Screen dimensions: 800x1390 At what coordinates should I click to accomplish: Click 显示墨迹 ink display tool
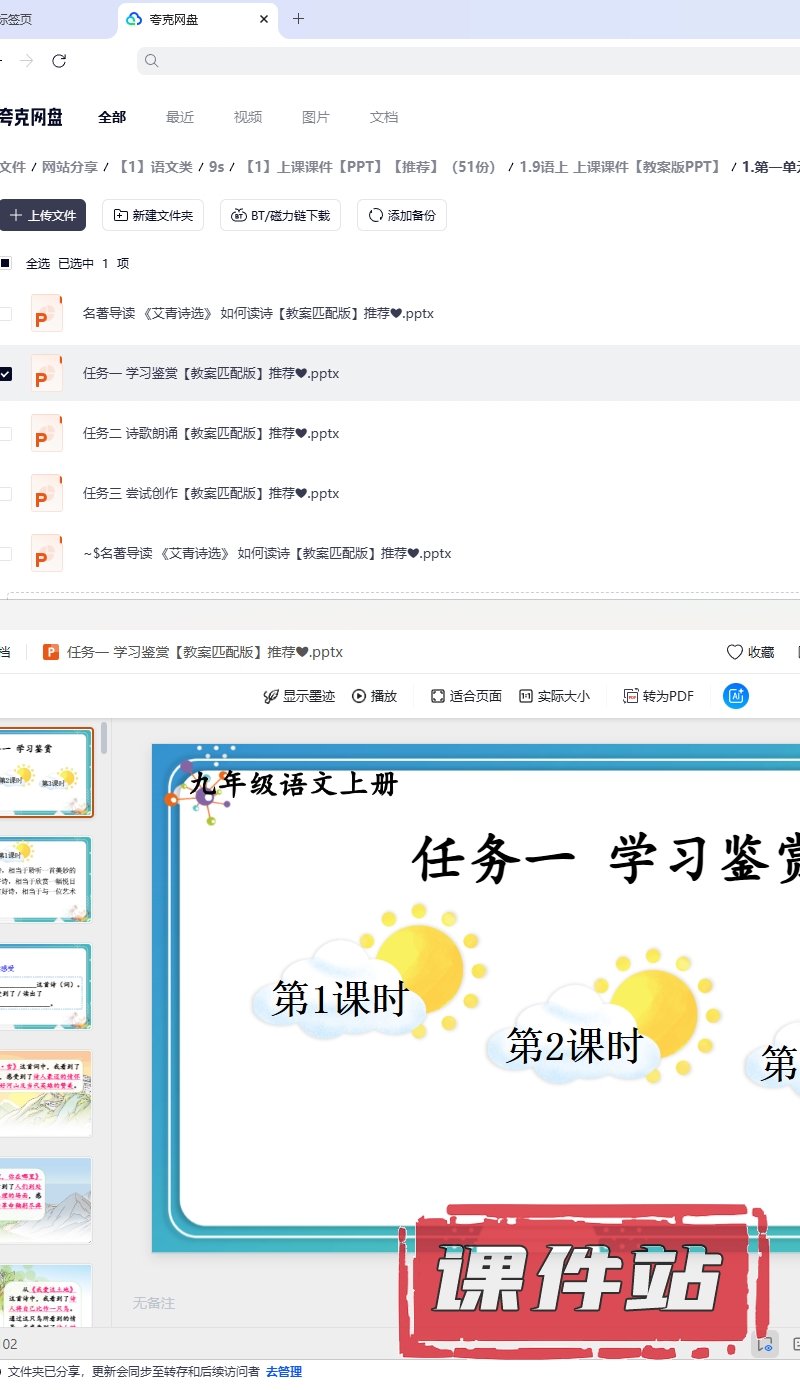pyautogui.click(x=298, y=696)
